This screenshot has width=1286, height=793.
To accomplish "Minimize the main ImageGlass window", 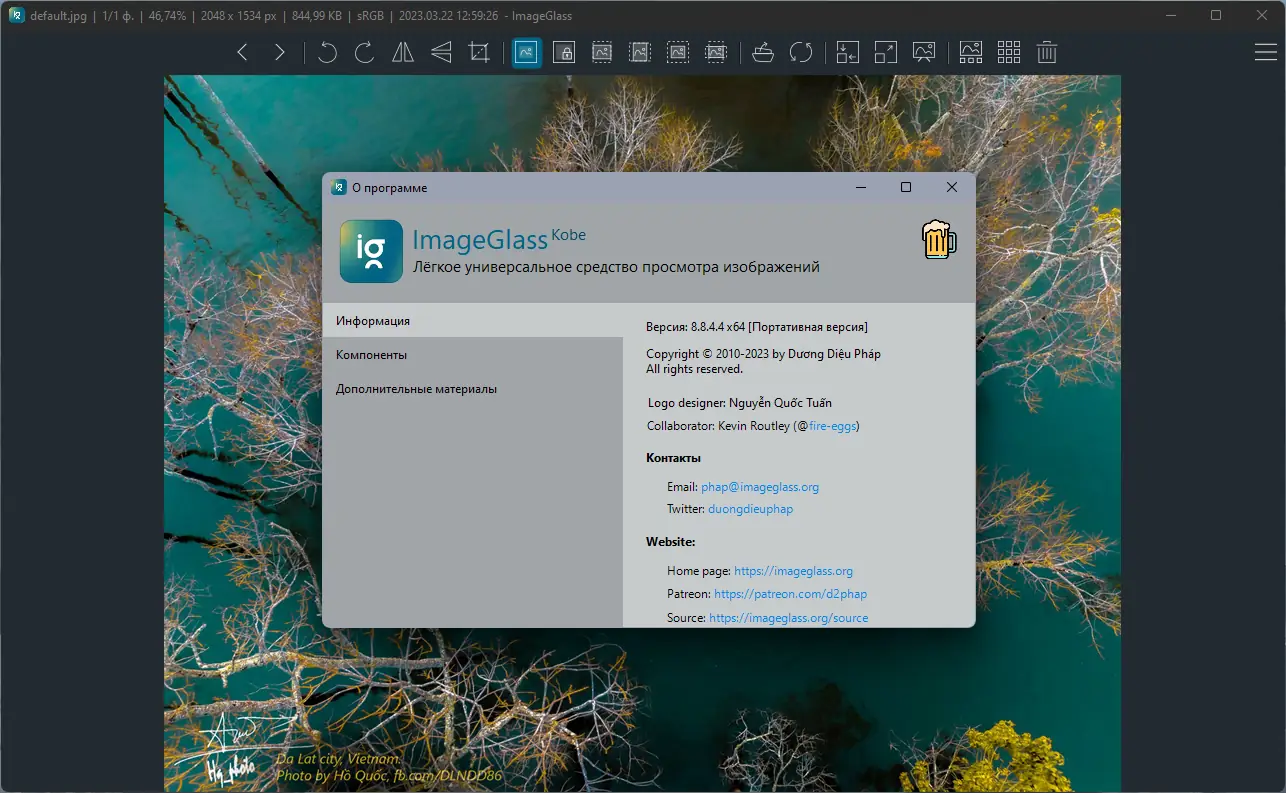I will (1171, 15).
